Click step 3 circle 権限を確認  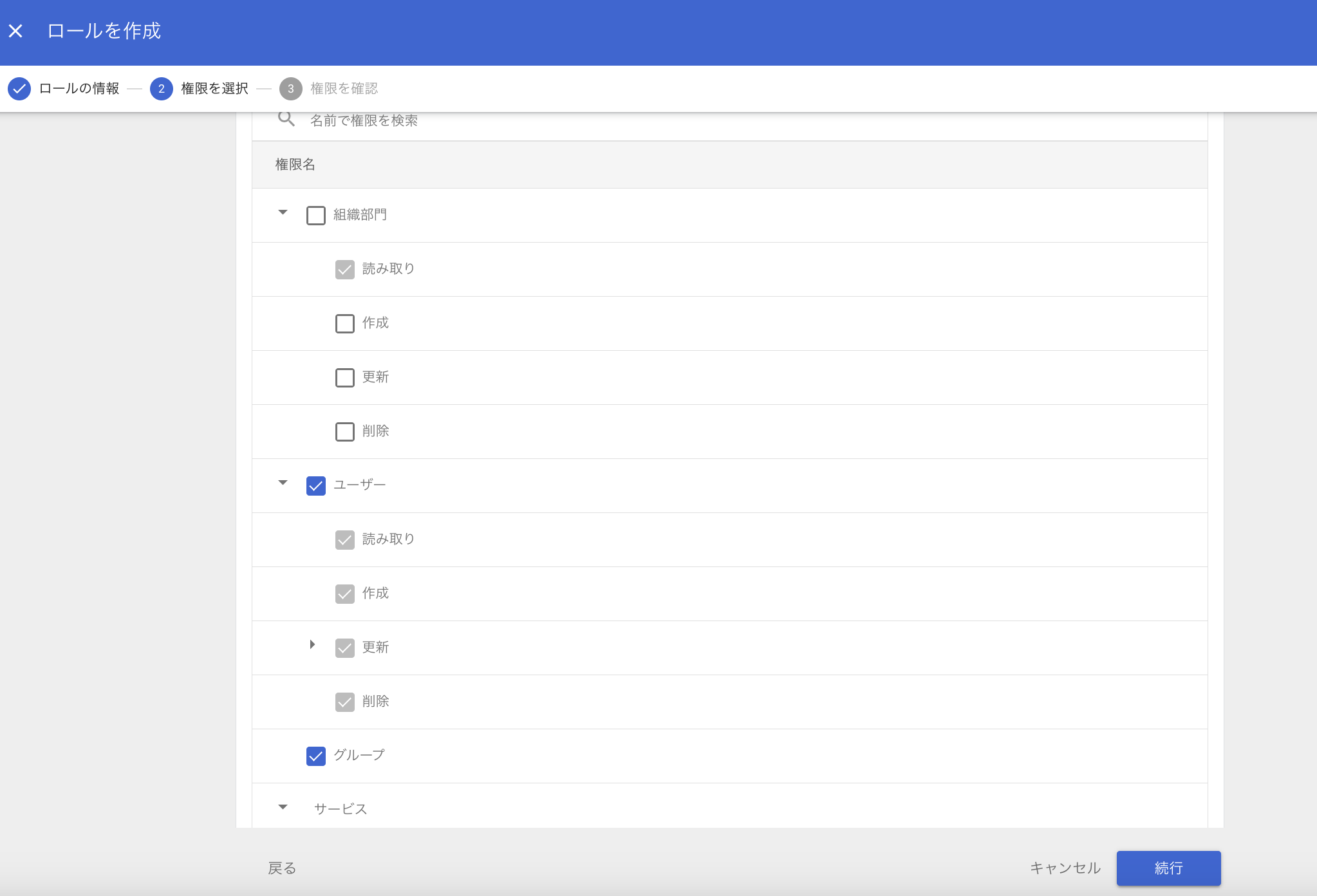(290, 89)
